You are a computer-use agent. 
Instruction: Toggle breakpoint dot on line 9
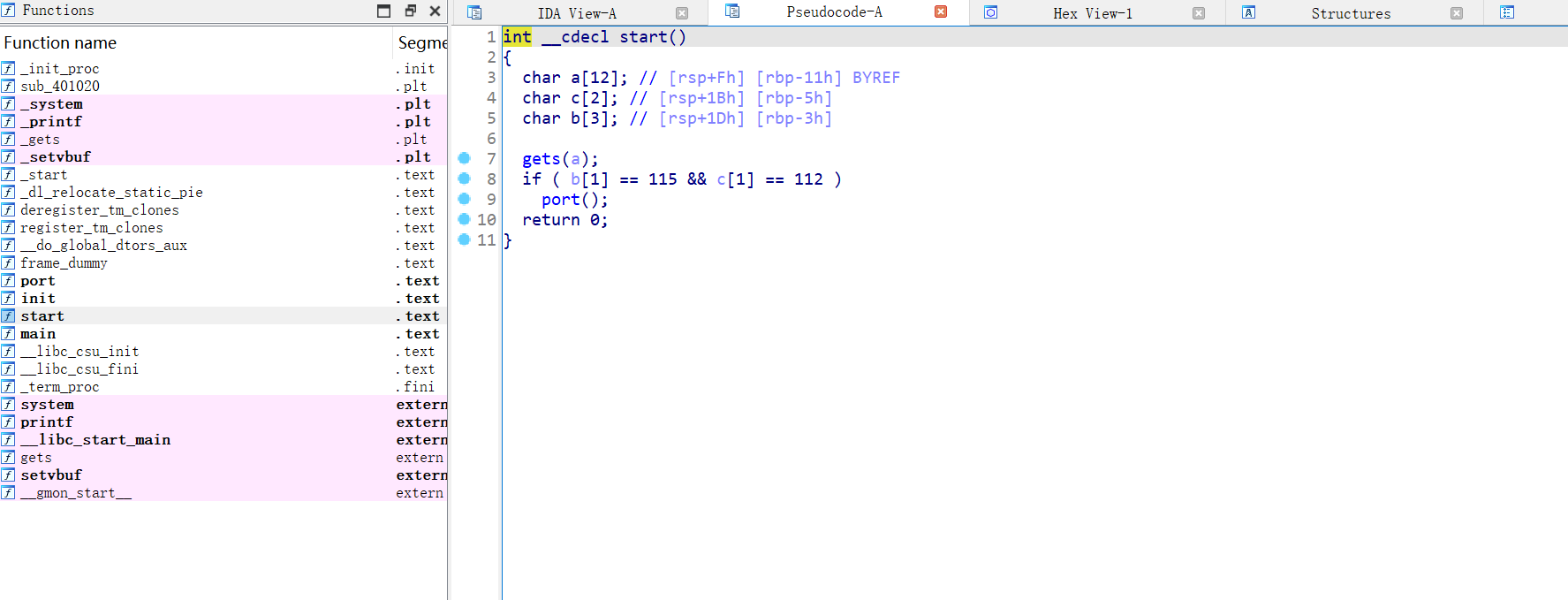[x=464, y=199]
